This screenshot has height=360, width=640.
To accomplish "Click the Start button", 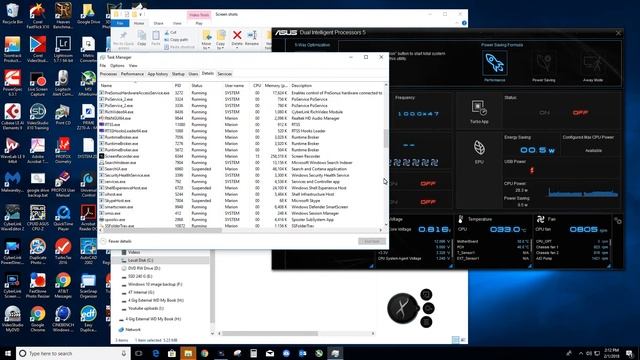I will pyautogui.click(x=8, y=353).
